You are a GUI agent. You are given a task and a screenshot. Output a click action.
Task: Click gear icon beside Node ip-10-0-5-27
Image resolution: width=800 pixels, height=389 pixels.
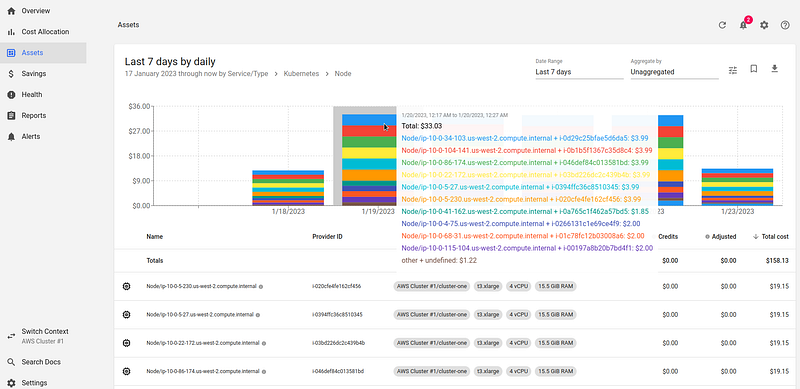pyautogui.click(x=127, y=314)
